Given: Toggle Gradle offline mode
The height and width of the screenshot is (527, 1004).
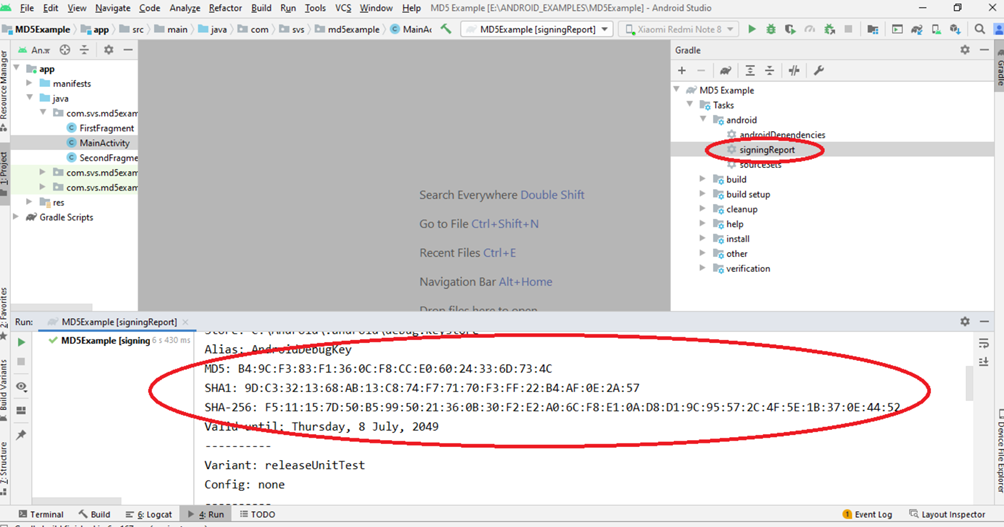Looking at the screenshot, I should (x=794, y=71).
